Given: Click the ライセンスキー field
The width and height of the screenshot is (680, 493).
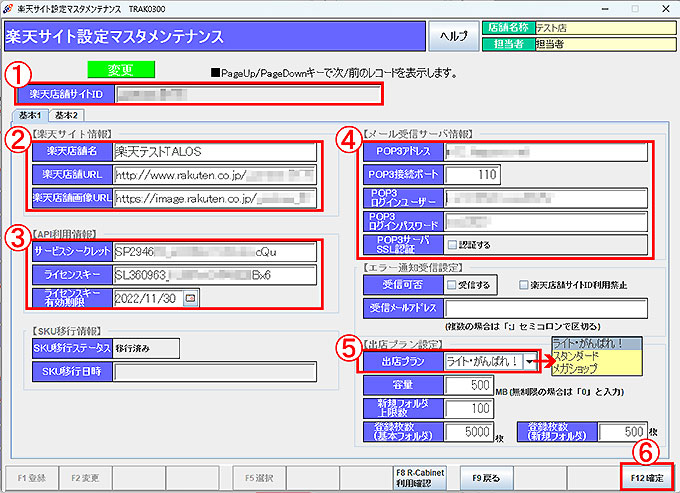Looking at the screenshot, I should click(x=215, y=275).
